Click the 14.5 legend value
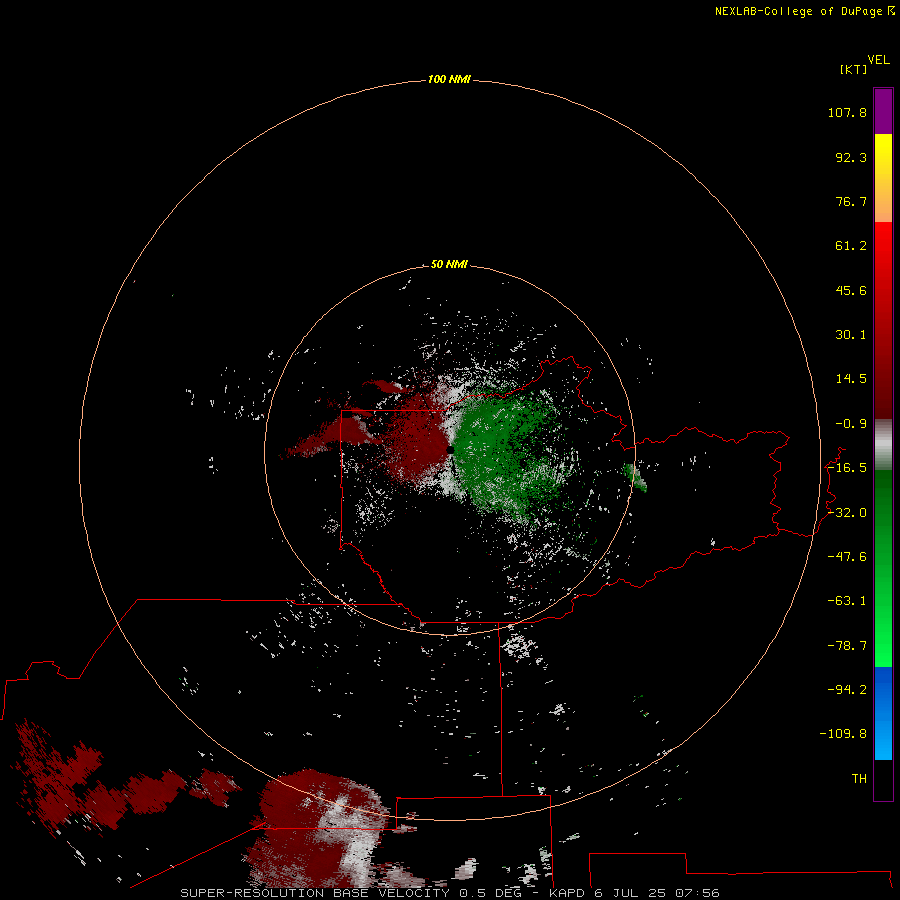This screenshot has height=900, width=900. pos(851,379)
